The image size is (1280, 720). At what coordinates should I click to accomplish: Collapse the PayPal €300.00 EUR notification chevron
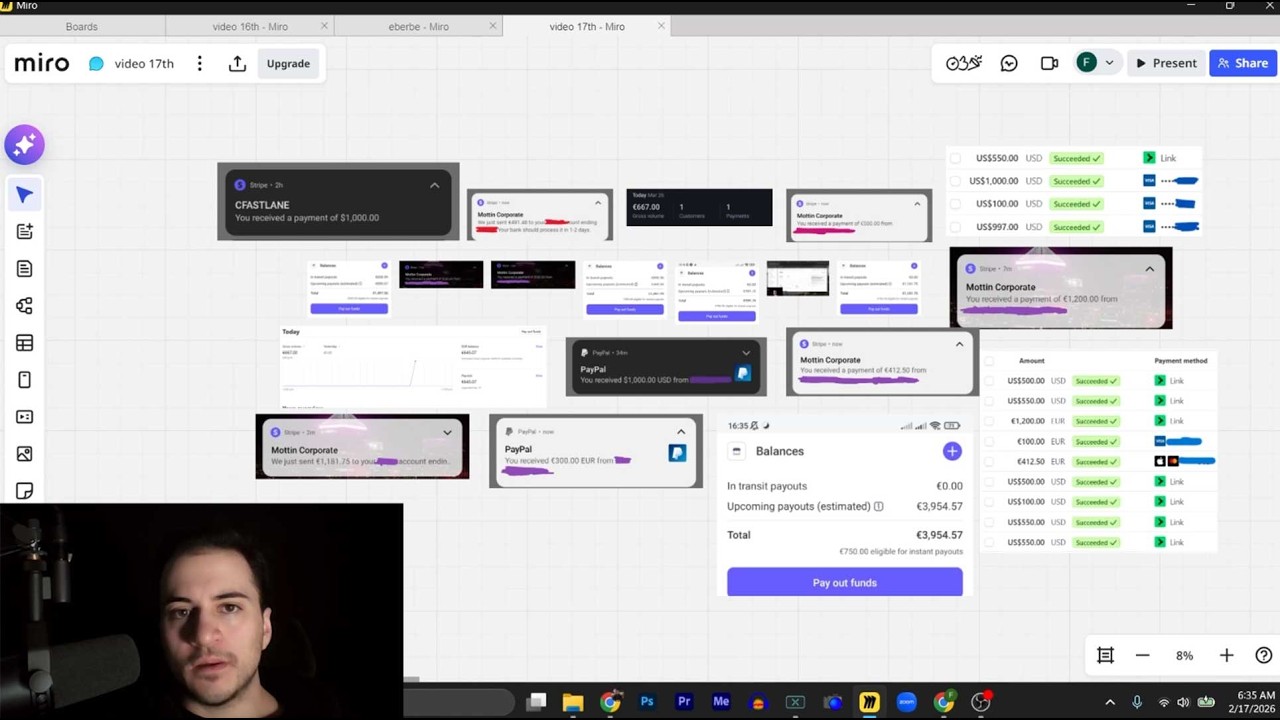click(681, 432)
